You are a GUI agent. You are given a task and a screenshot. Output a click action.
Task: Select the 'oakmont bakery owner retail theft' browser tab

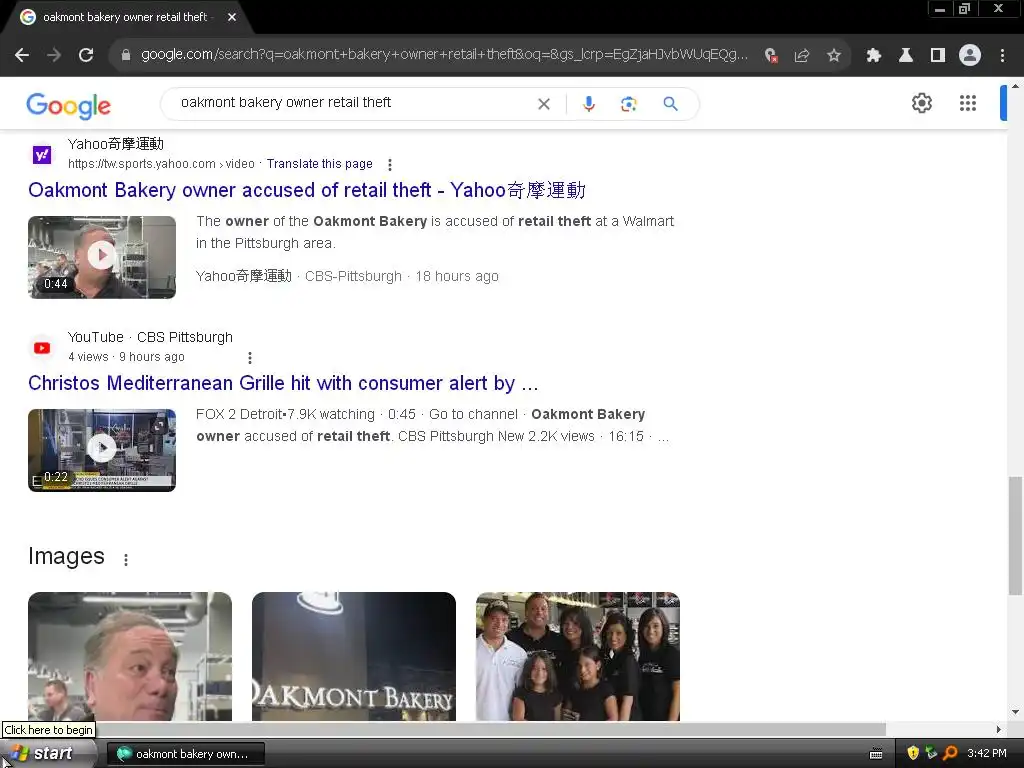(x=124, y=17)
